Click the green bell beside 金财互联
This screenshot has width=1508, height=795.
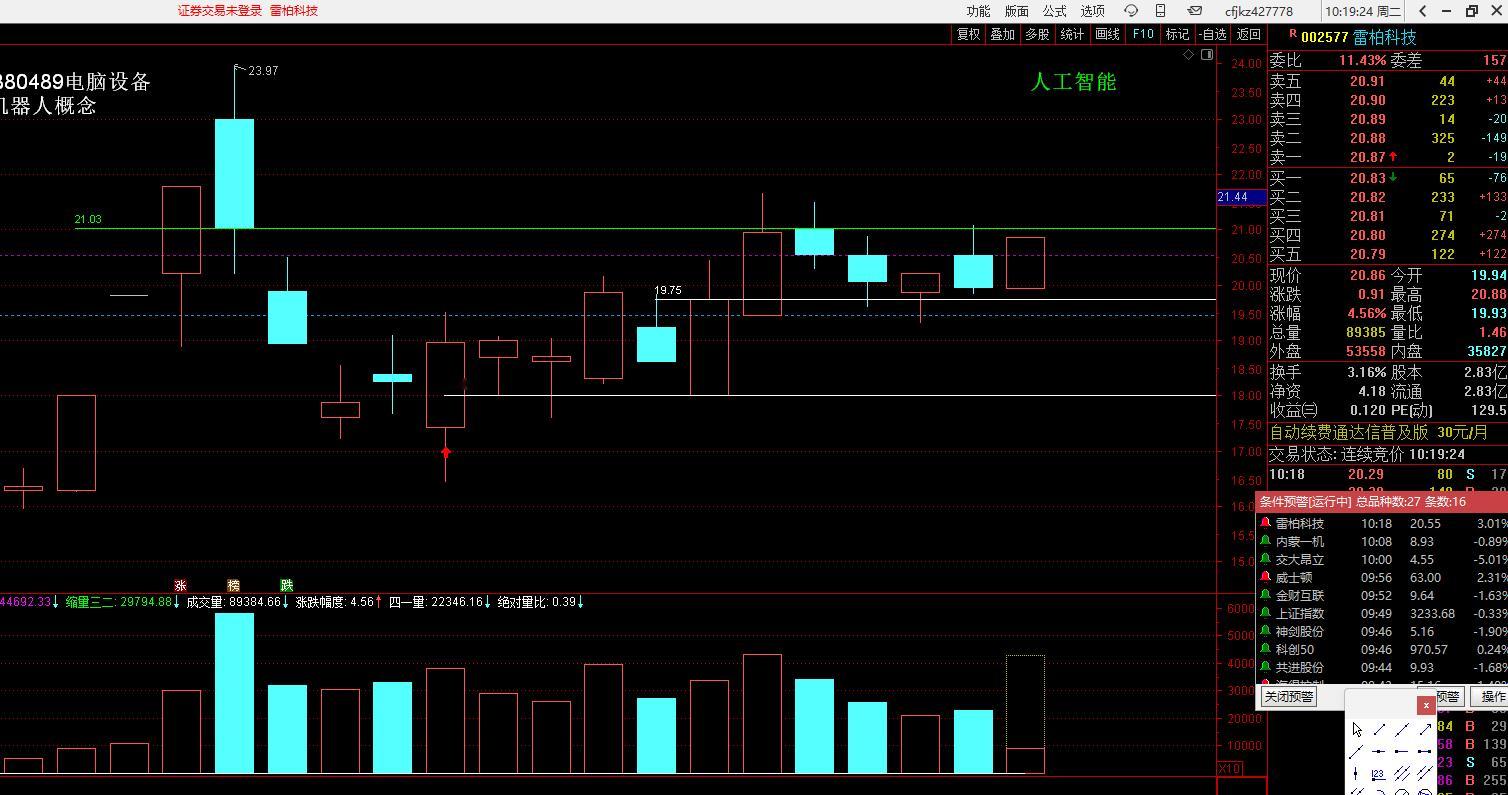coord(1266,595)
